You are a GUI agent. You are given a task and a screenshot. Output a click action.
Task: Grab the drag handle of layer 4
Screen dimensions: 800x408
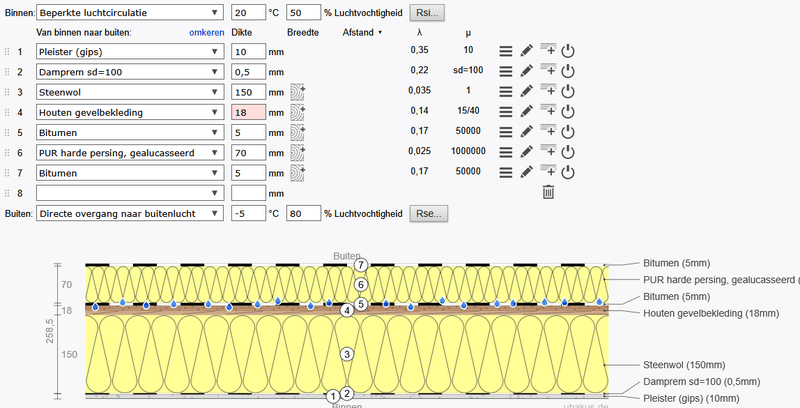pyautogui.click(x=7, y=112)
